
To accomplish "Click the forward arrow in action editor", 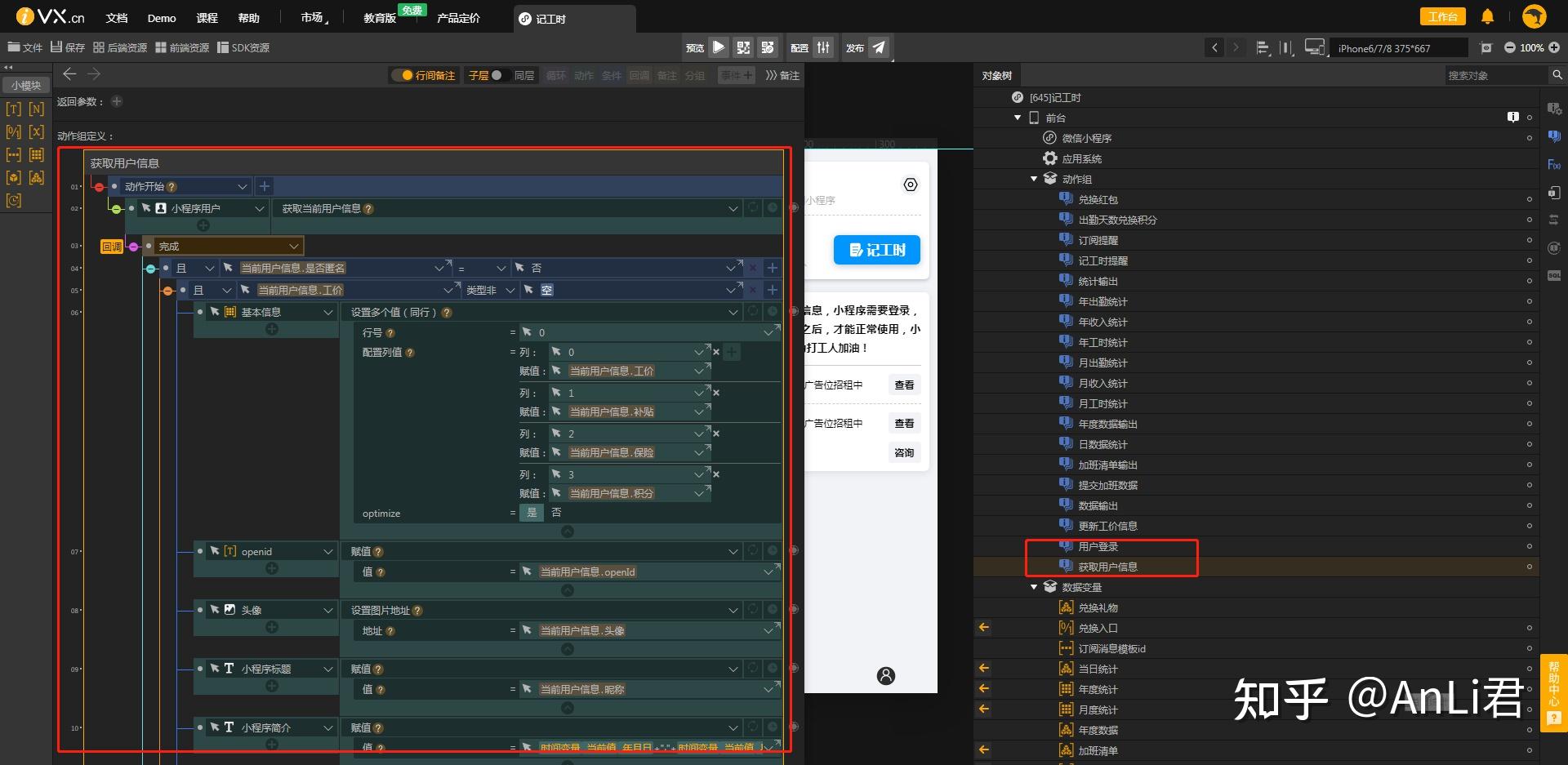I will 94,74.
